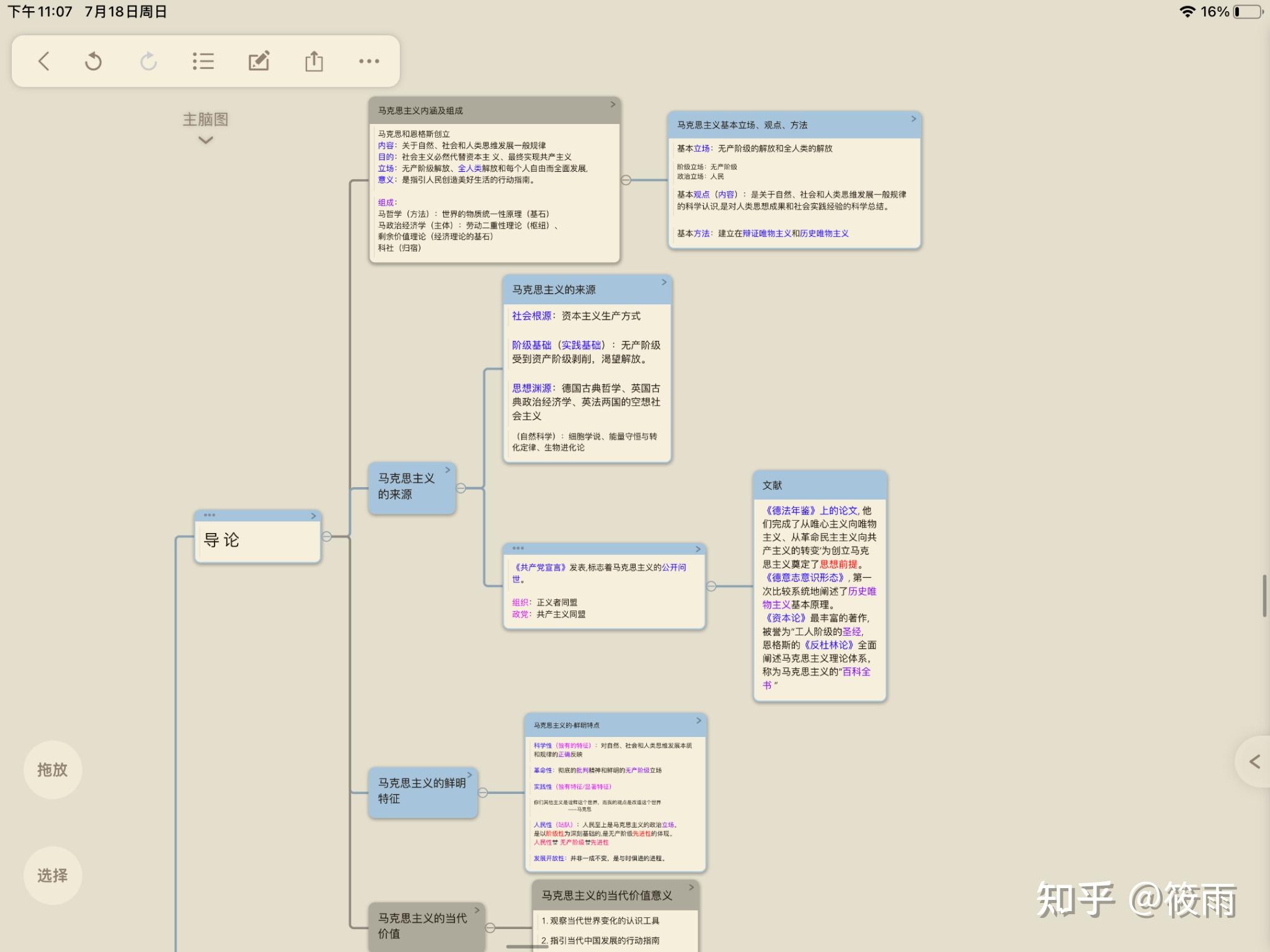Expand the 马克思主义的鲜明特点 card arrow
The height and width of the screenshot is (952, 1270).
coord(697,721)
